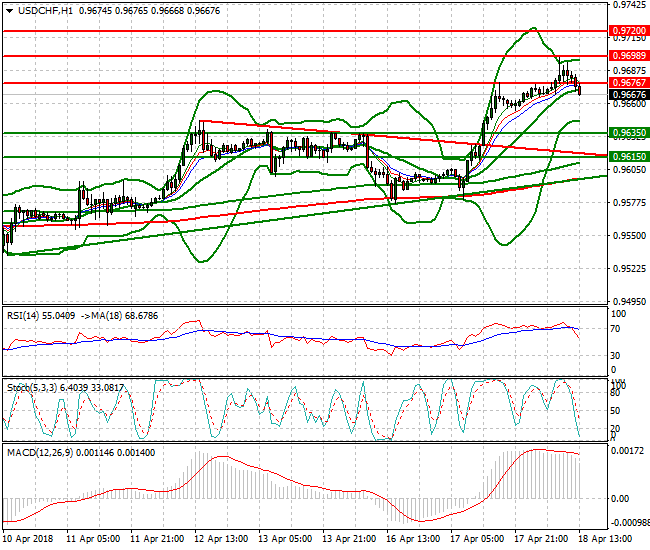The height and width of the screenshot is (550, 650).
Task: Select the 0.96989 red price label
Action: coord(629,56)
